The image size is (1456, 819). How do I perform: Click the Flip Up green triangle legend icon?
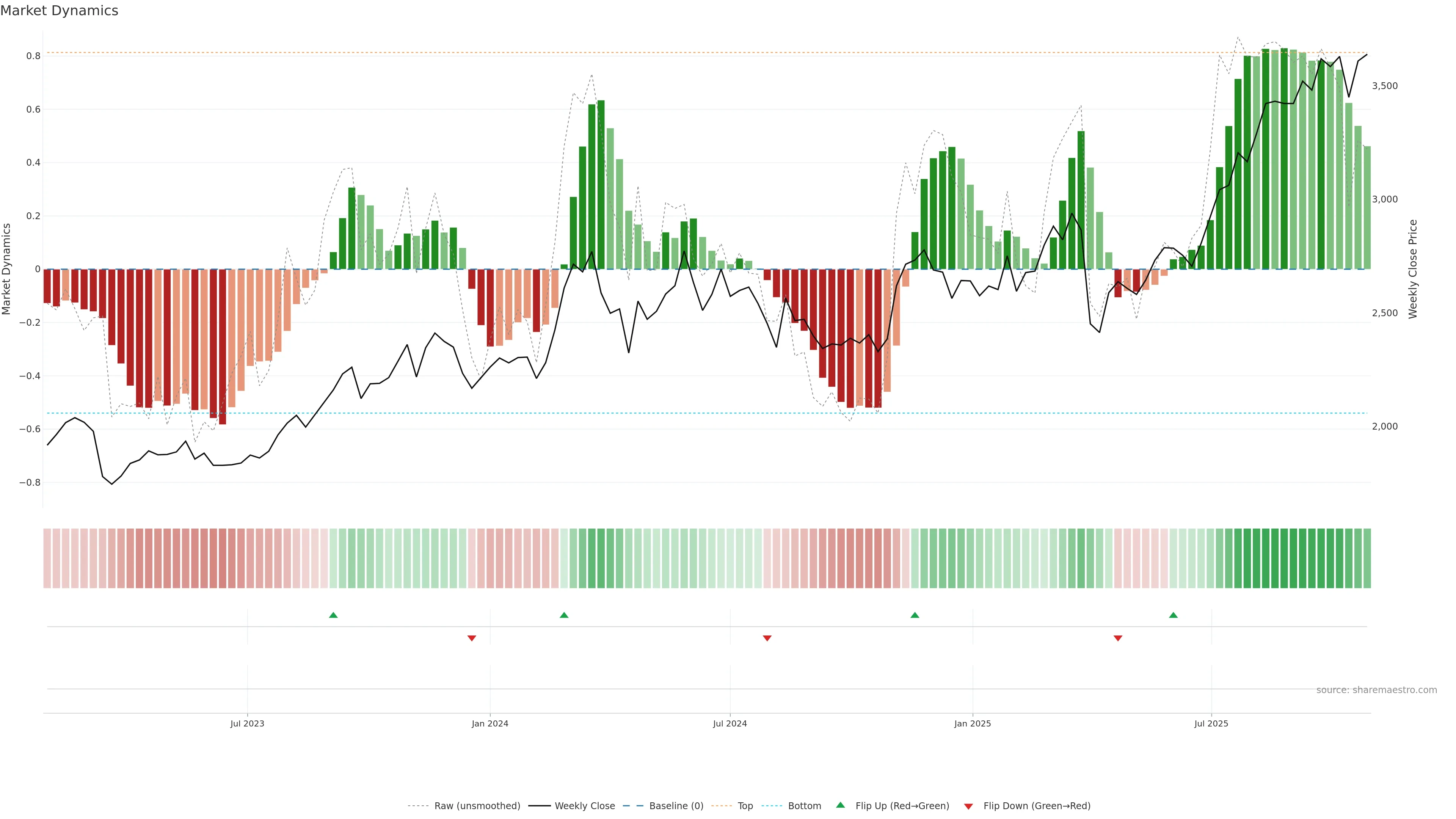[x=841, y=805]
